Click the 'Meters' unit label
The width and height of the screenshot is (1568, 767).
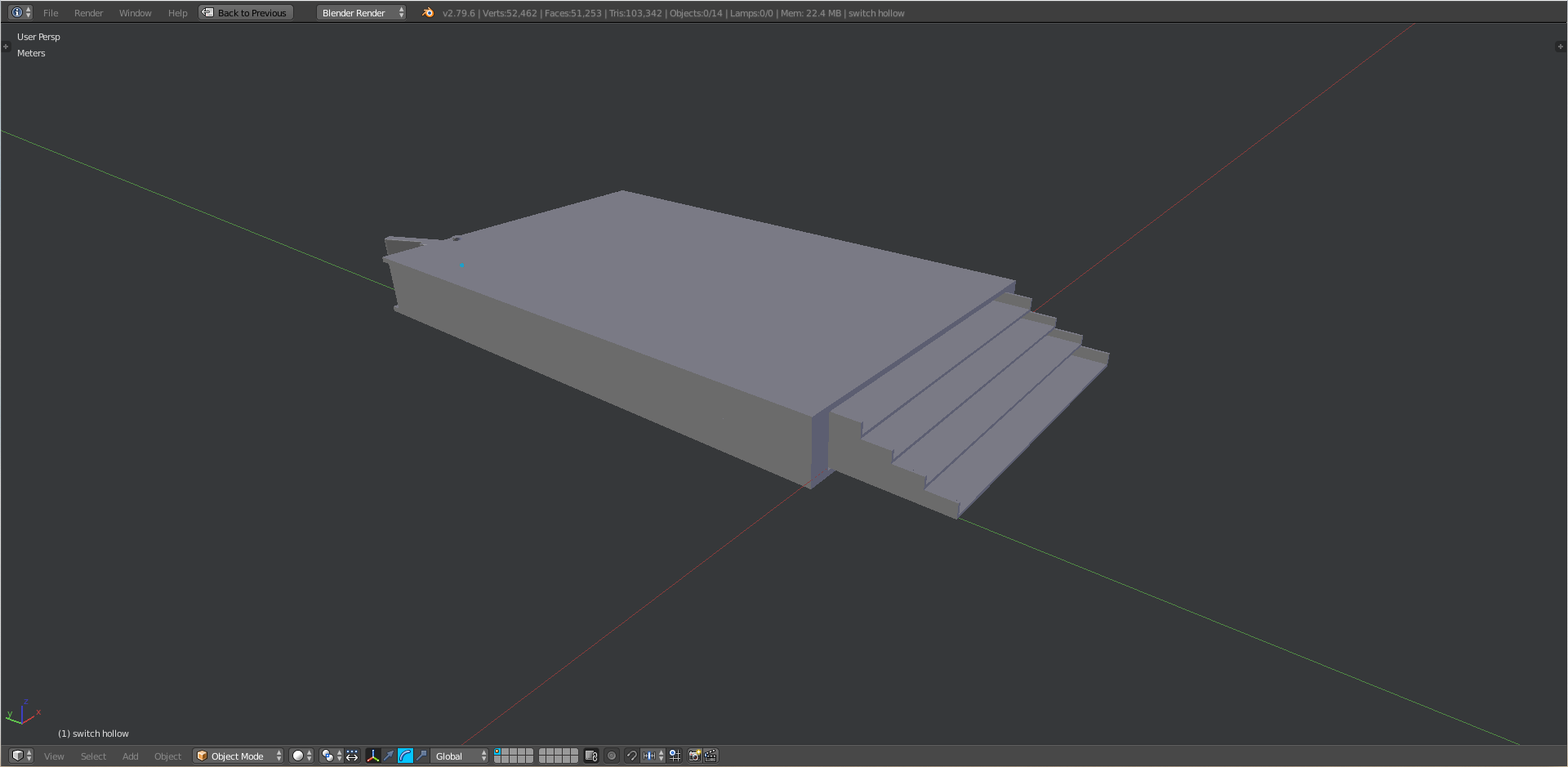[31, 53]
